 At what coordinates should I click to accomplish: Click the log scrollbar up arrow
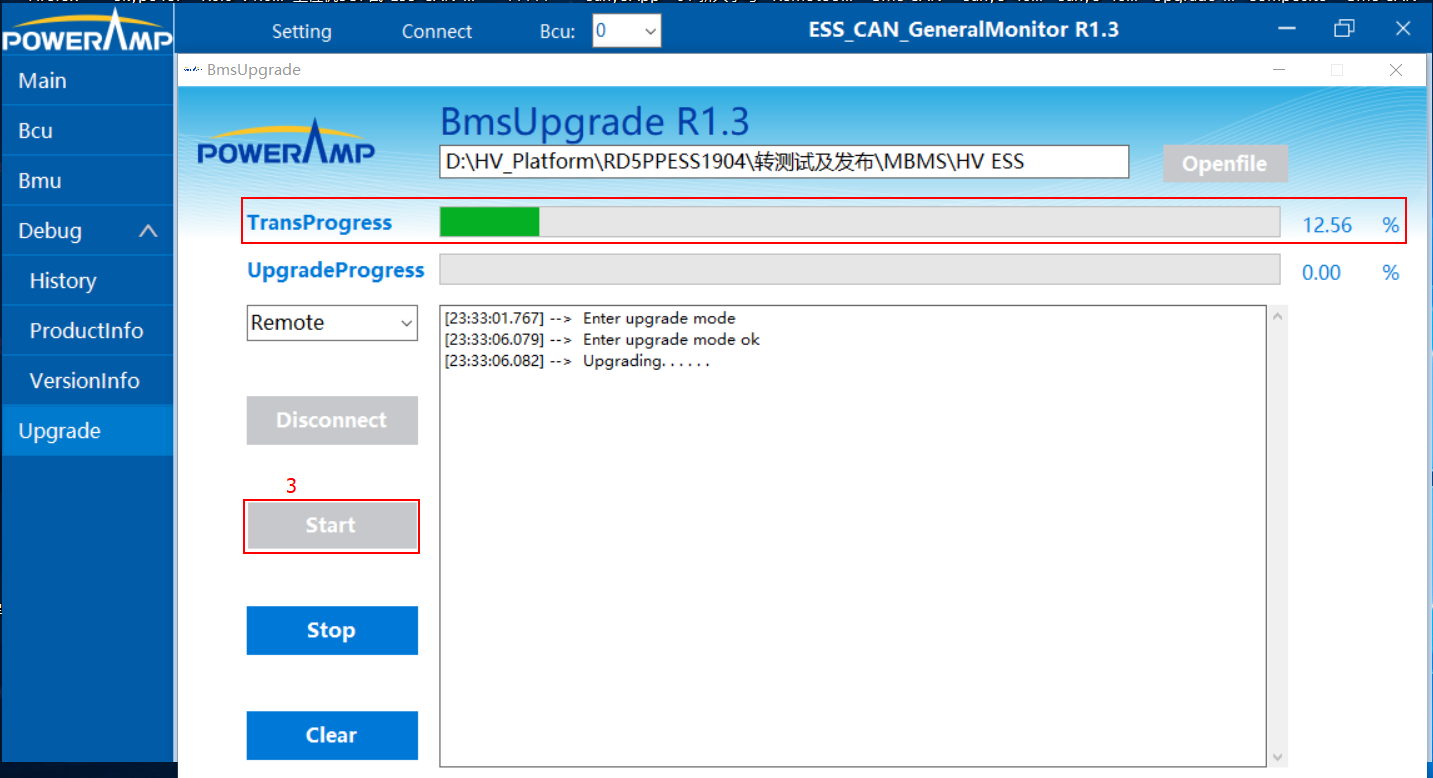[x=1276, y=317]
